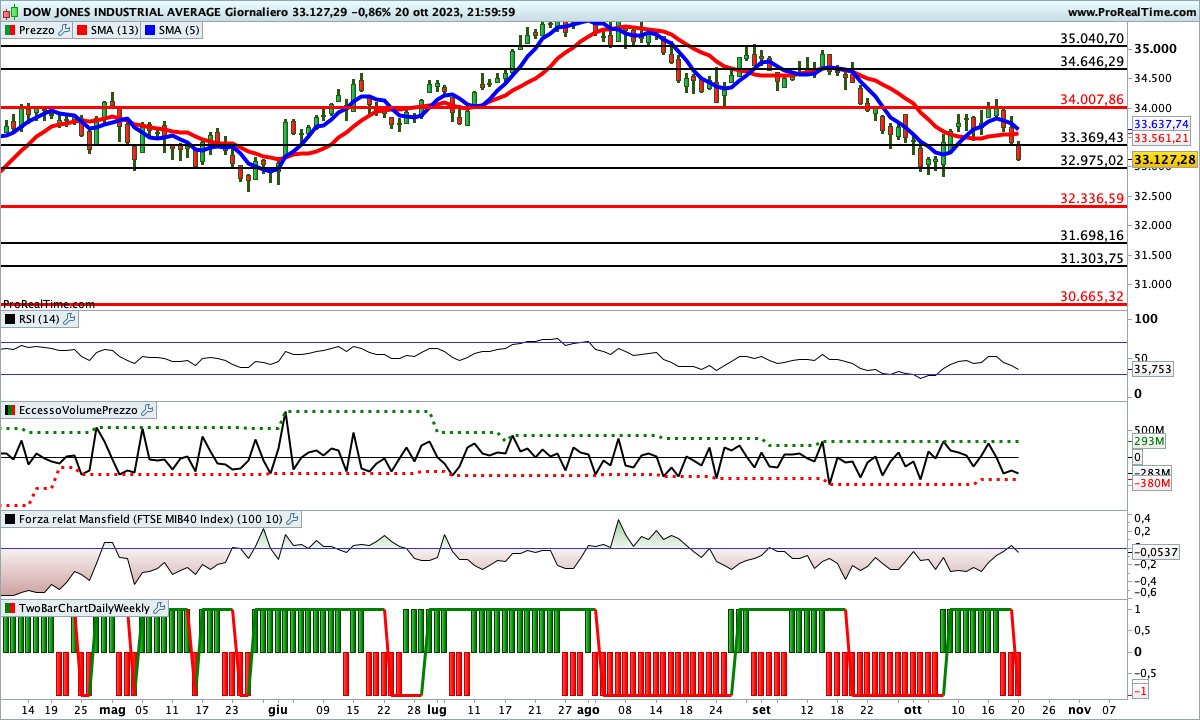
Task: Click the Mansfield value tag −0,0537
Action: coord(1156,551)
